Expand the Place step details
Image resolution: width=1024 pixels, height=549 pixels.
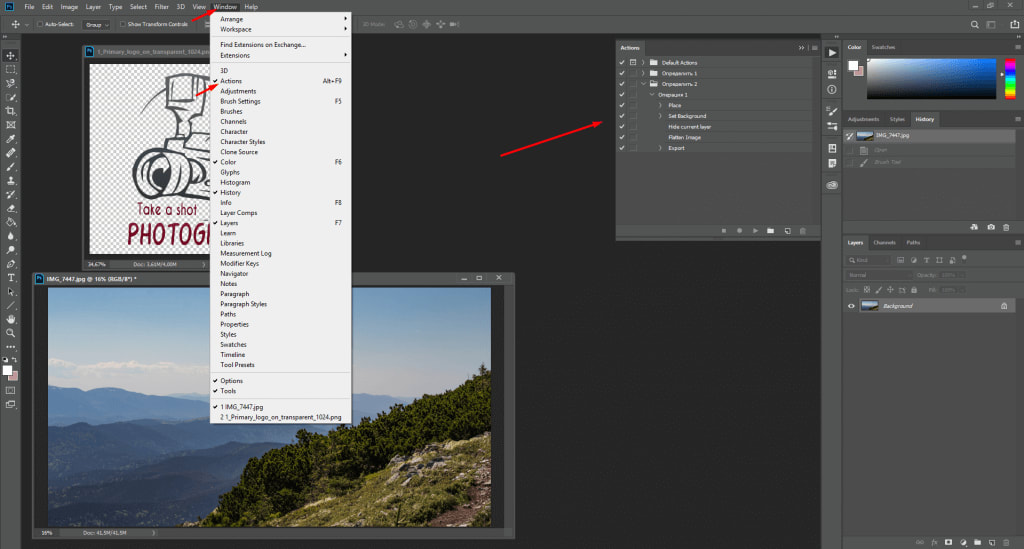[660, 105]
